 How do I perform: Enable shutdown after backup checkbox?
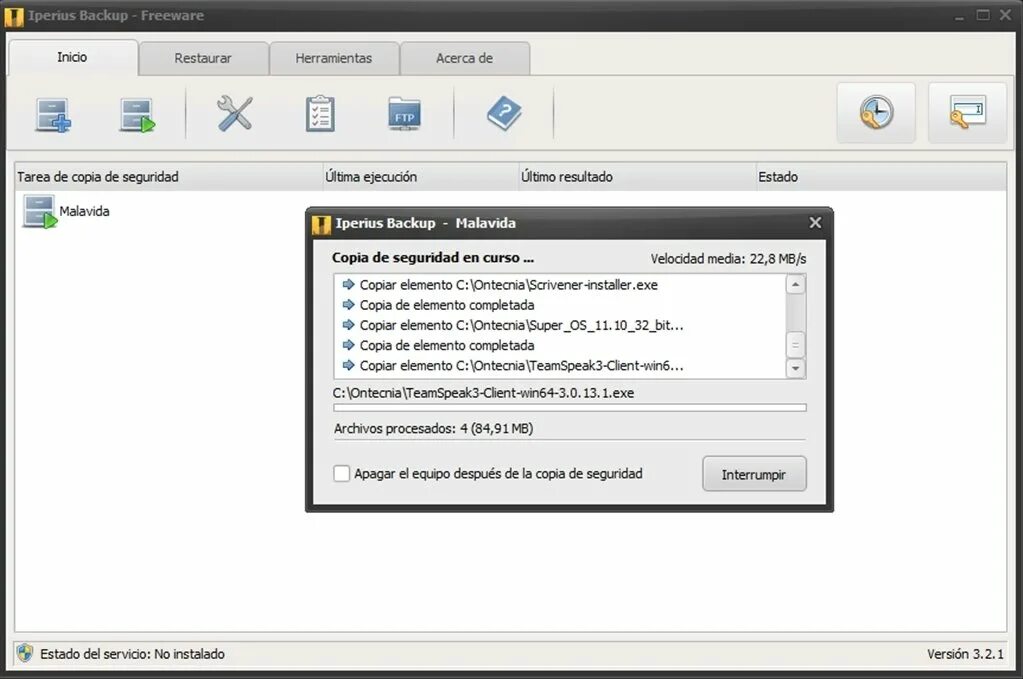click(341, 474)
